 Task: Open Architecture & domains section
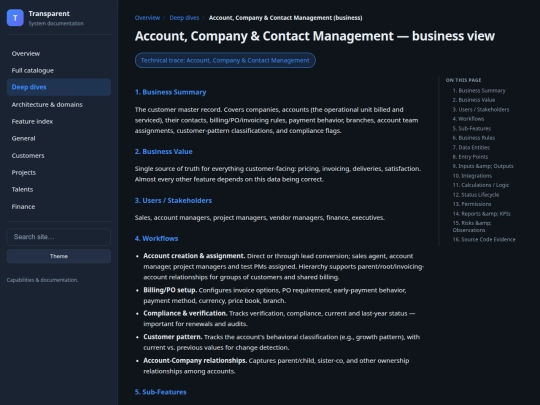tap(59, 104)
